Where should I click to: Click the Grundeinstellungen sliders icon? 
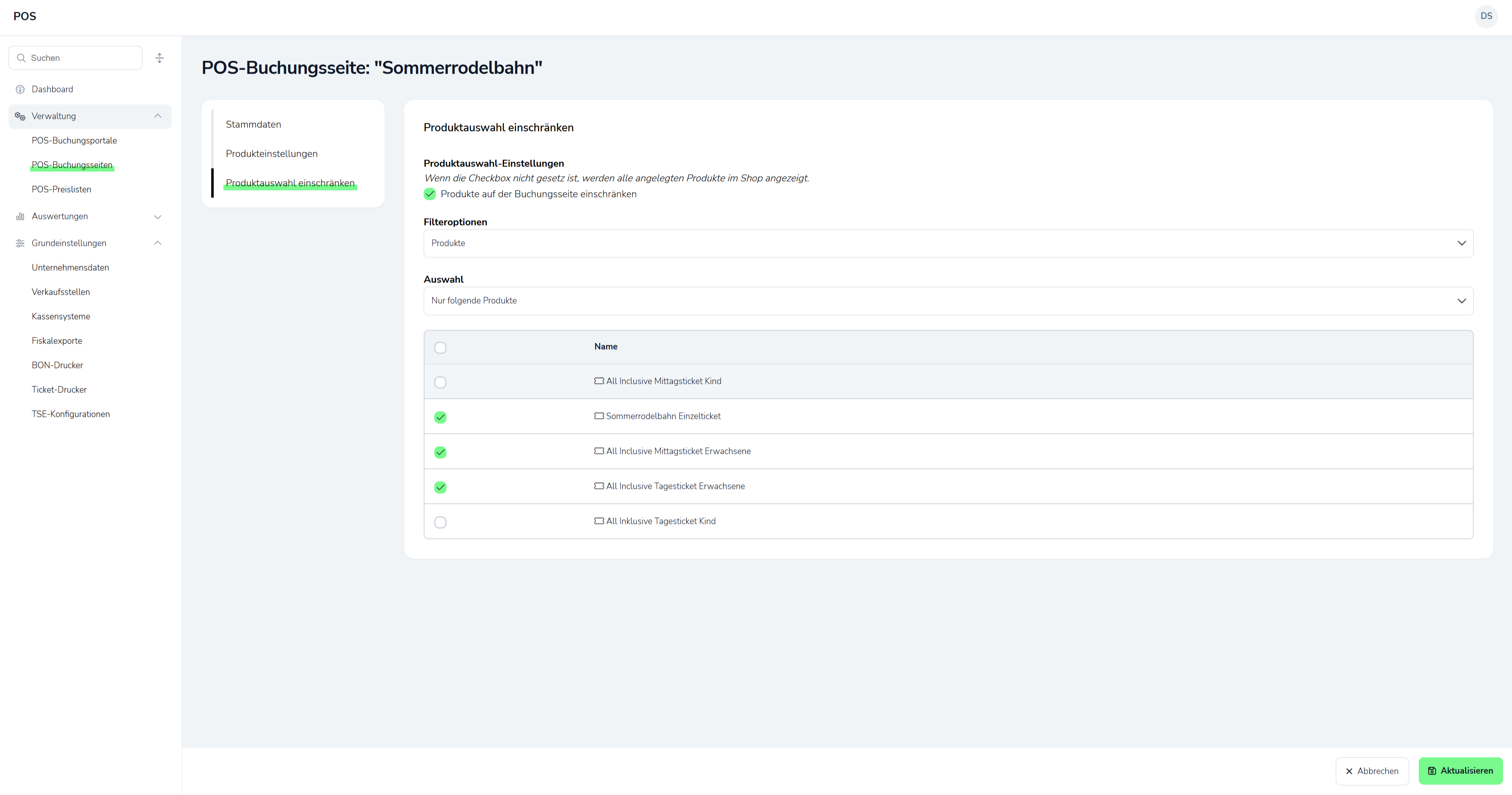[20, 243]
